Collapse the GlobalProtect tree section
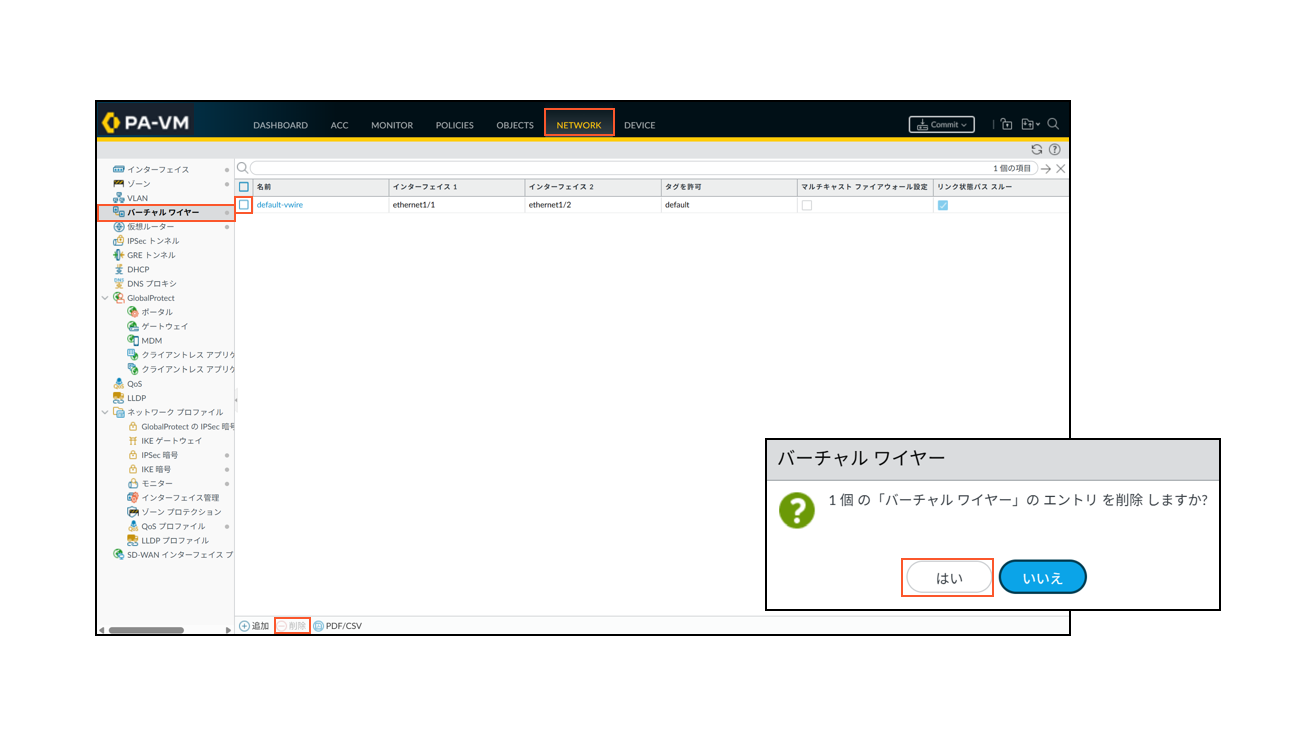The height and width of the screenshot is (737, 1314). tap(105, 297)
